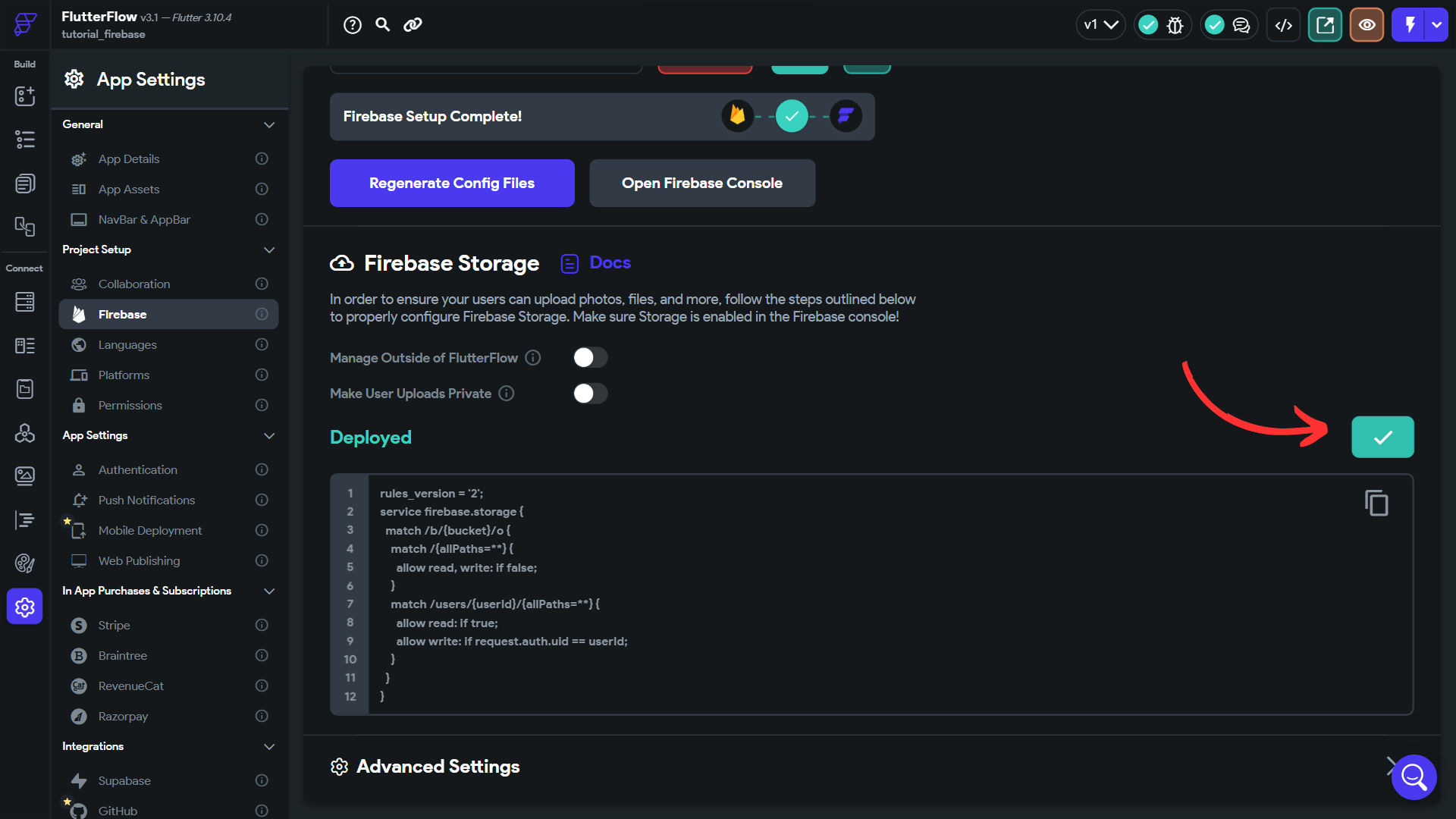
Task: Open the Firestore database panel in the sidebar
Action: coord(24,302)
